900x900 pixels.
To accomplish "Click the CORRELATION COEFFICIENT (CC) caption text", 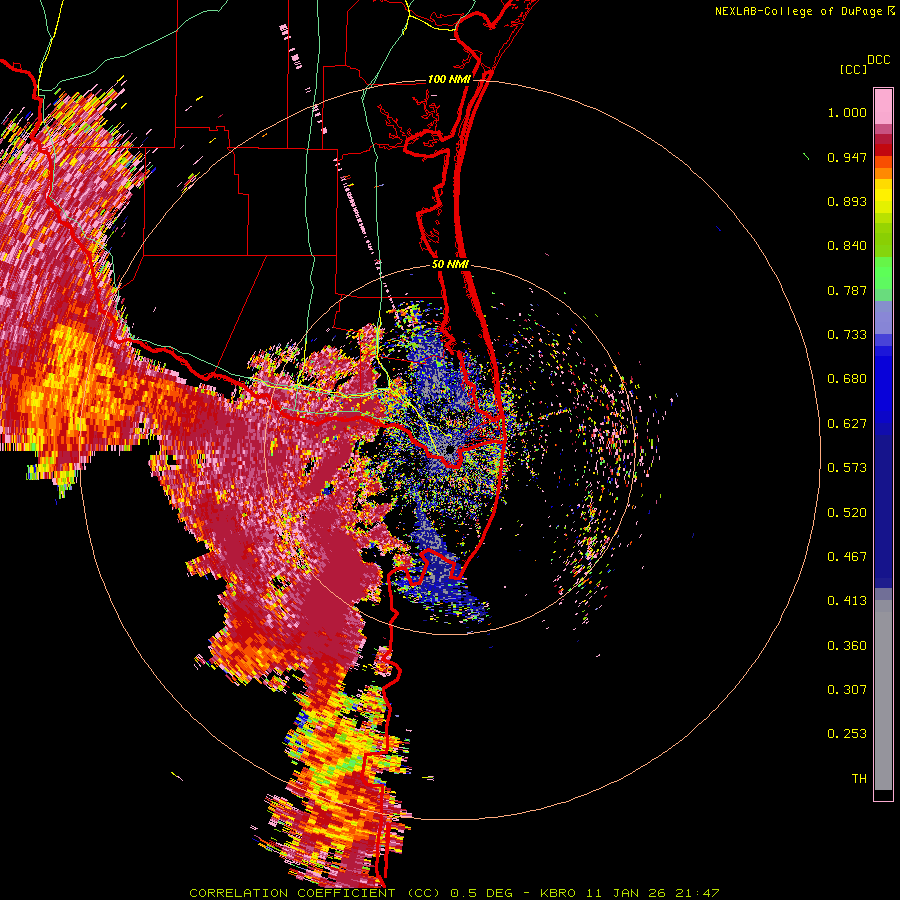I will [x=315, y=893].
